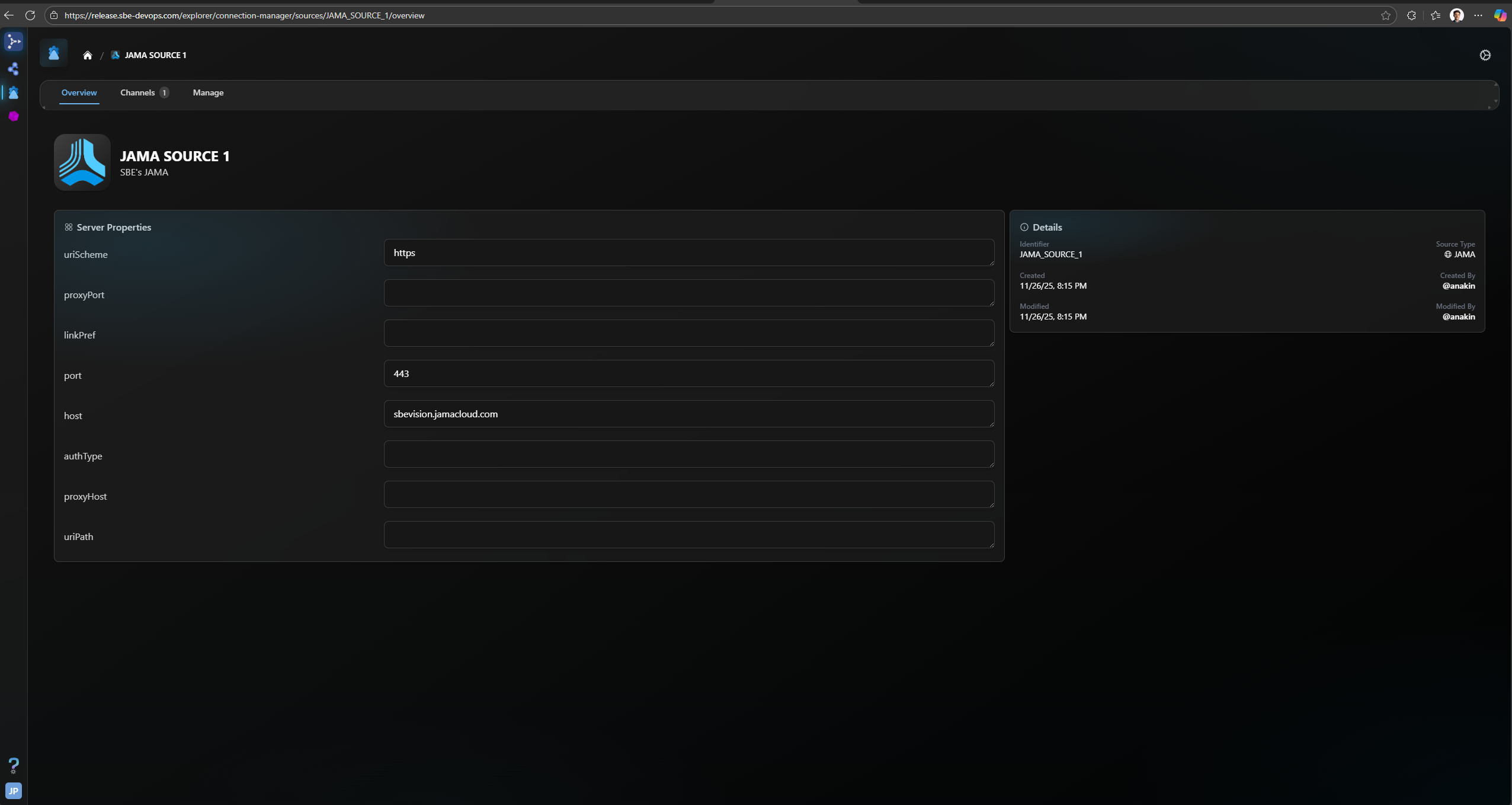Focus the uriScheme input field
This screenshot has width=1512, height=805.
(688, 253)
